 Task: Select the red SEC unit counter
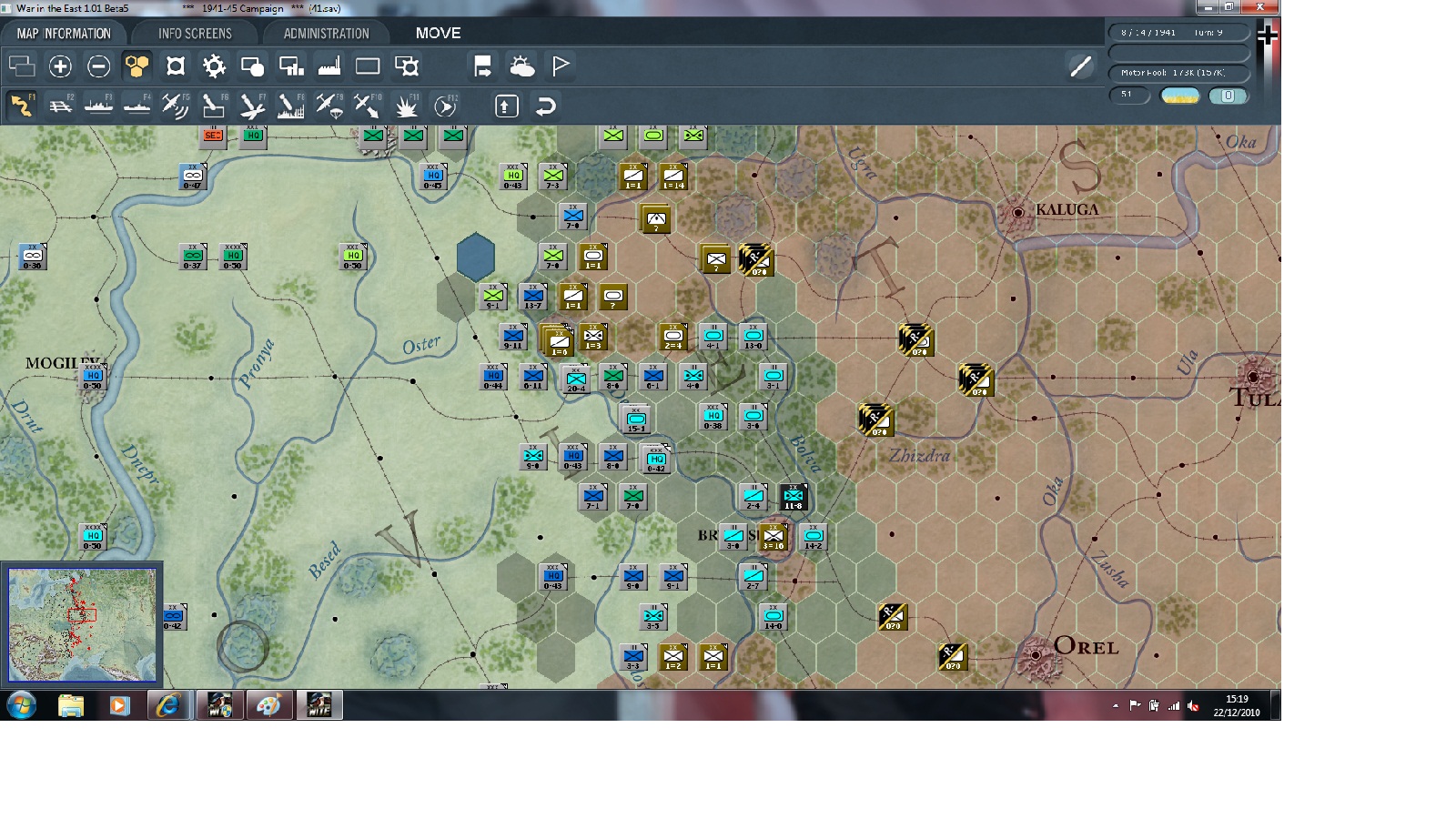coord(213,136)
